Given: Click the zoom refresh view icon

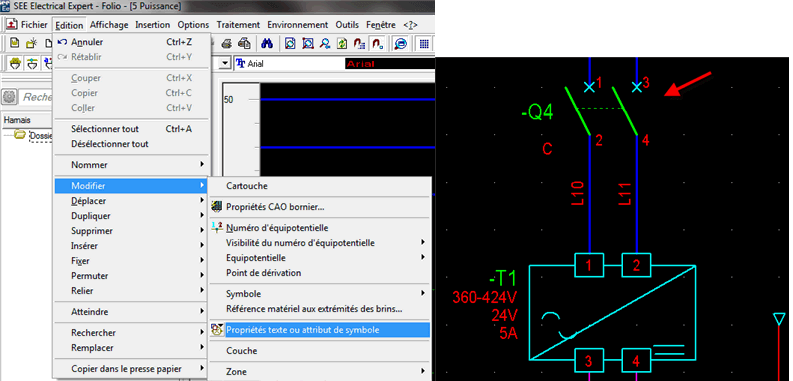Looking at the screenshot, I should tap(290, 44).
